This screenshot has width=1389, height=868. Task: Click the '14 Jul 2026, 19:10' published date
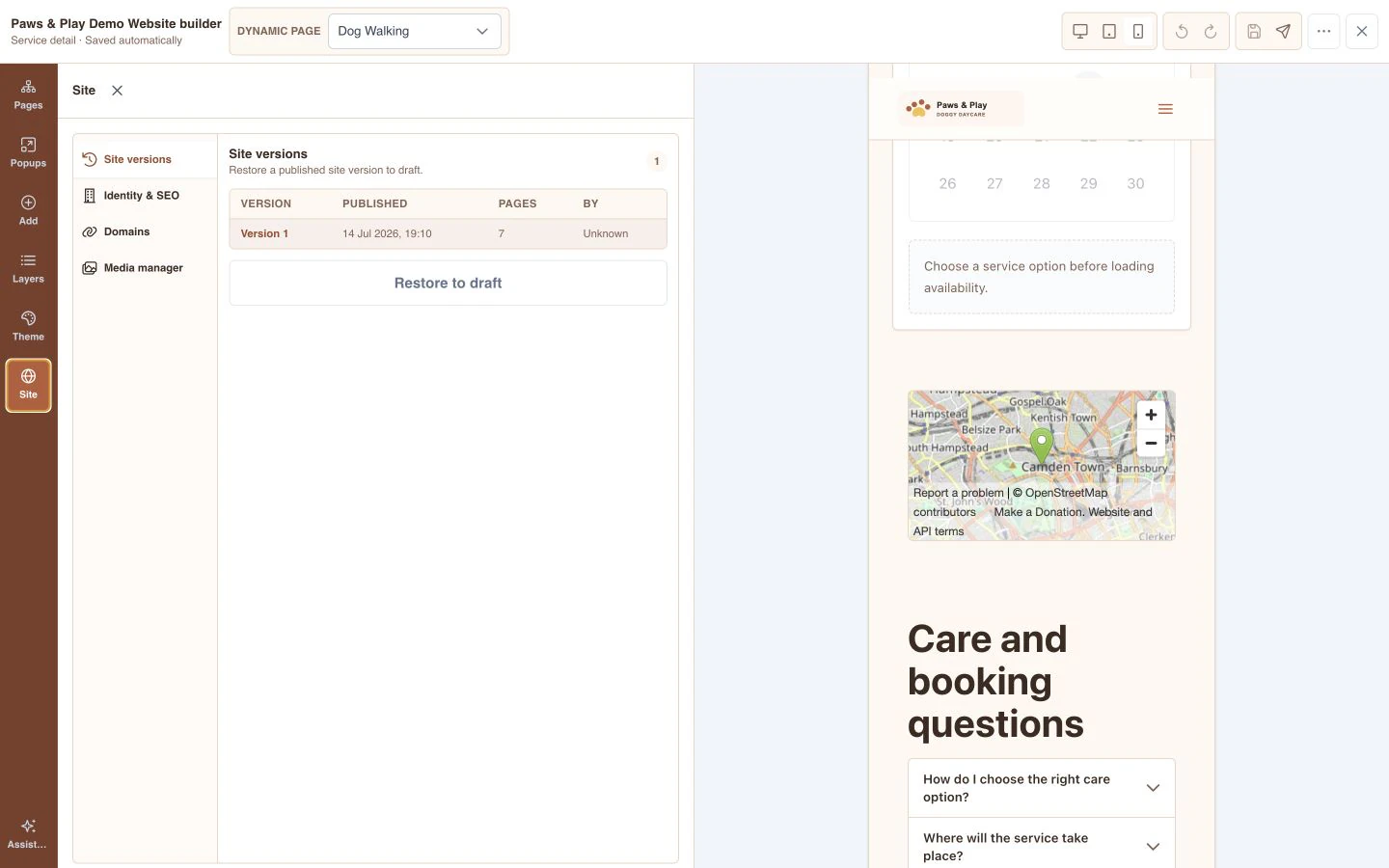click(387, 233)
